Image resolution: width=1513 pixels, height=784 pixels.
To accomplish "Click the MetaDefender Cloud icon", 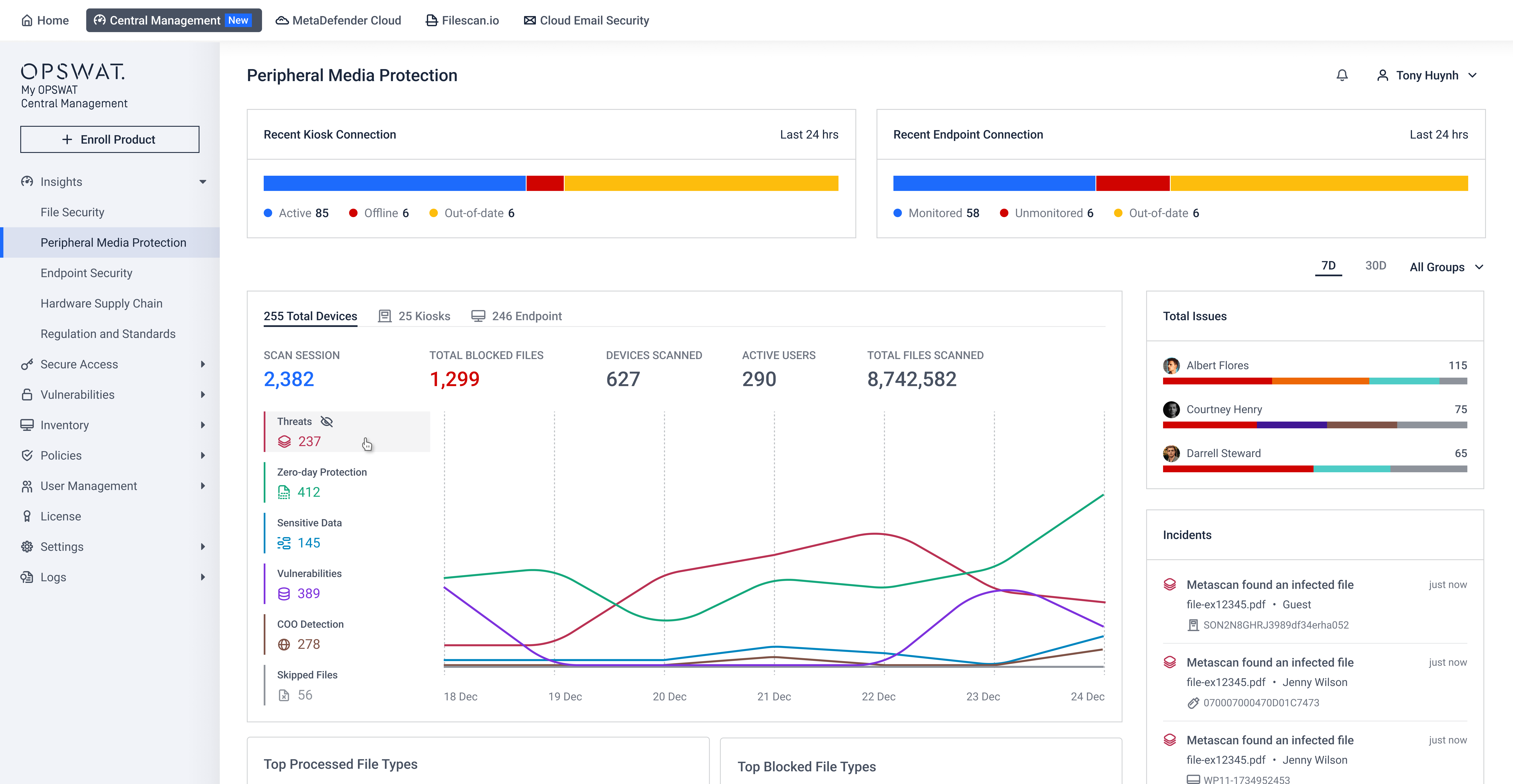I will 282,20.
